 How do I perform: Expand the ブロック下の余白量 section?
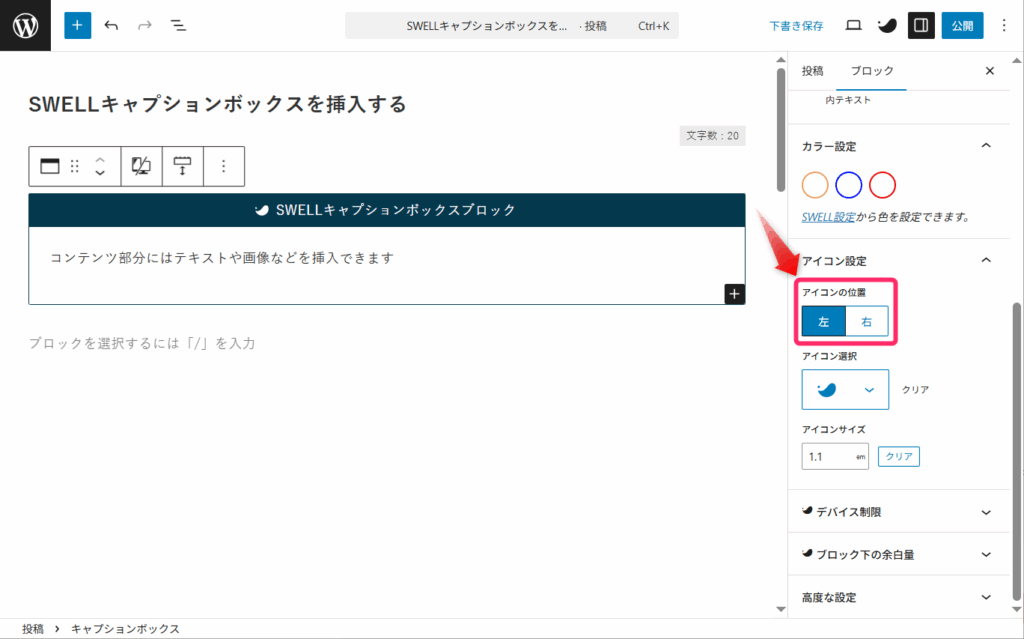(x=899, y=554)
